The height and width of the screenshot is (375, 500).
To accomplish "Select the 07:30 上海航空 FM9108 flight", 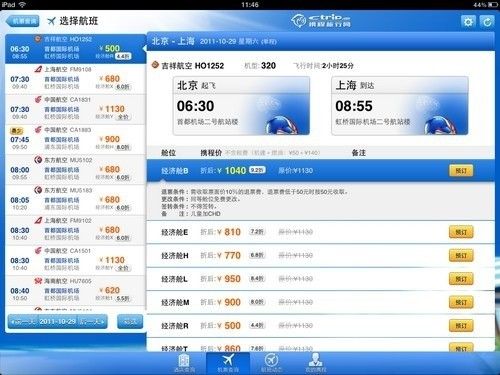I will (76, 79).
